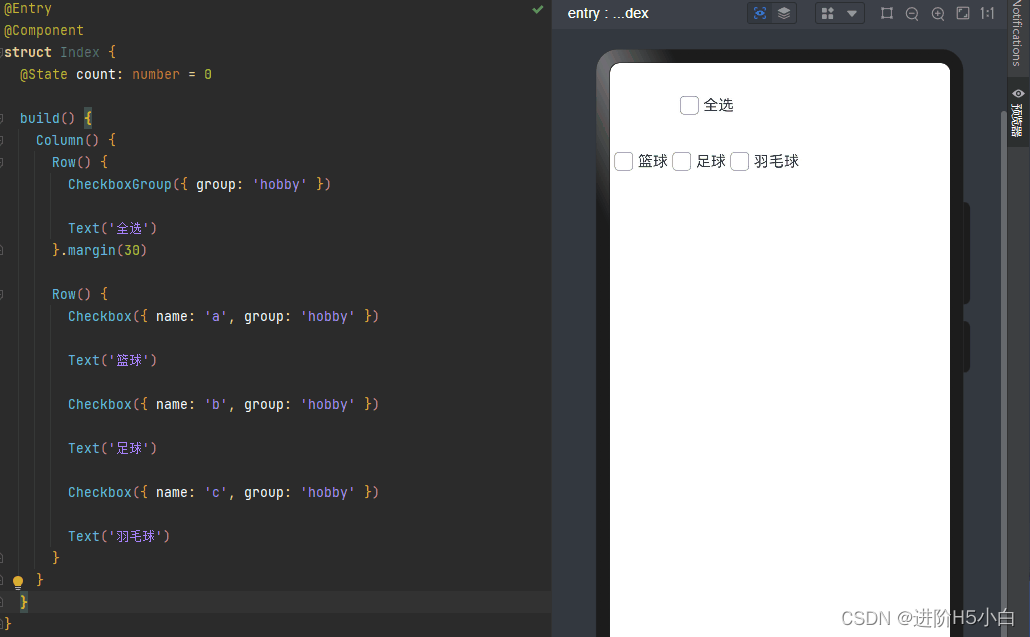Toggle the component inspect icon in Previewer toolbar

[760, 13]
